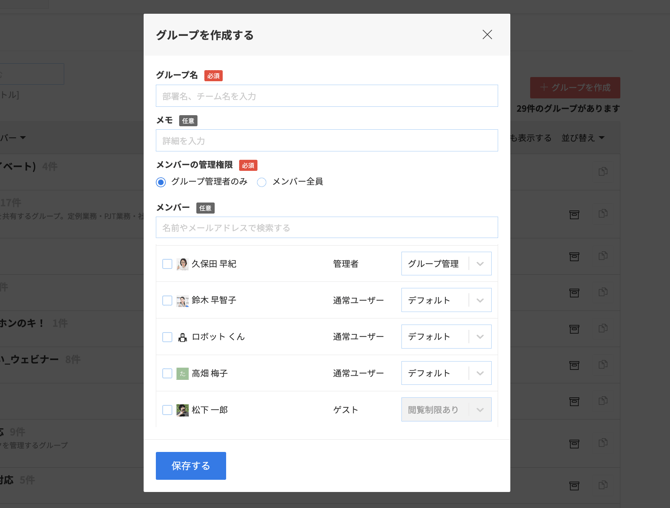The height and width of the screenshot is (508, 670).
Task: Click the avatar photo of 鈴木 早智子
Action: point(182,300)
